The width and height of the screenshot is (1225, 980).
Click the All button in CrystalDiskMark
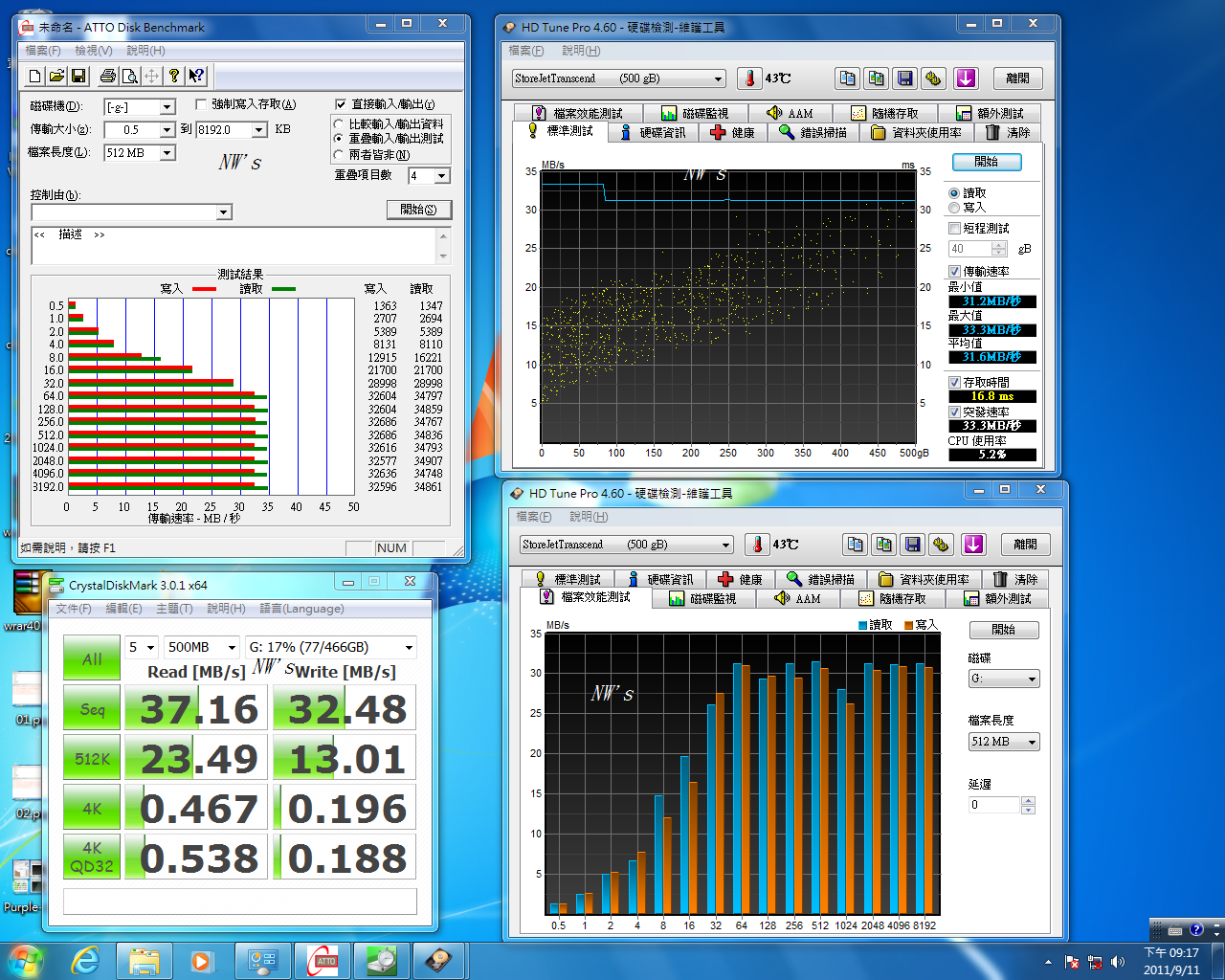tap(92, 658)
